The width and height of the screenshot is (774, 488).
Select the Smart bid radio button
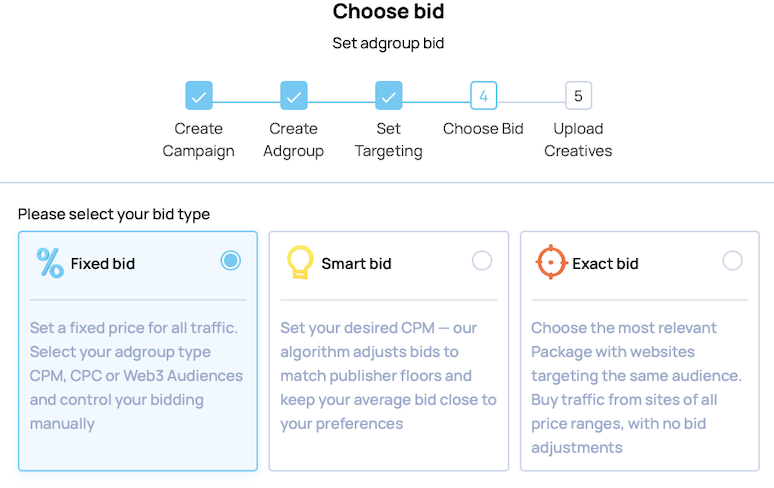click(482, 261)
